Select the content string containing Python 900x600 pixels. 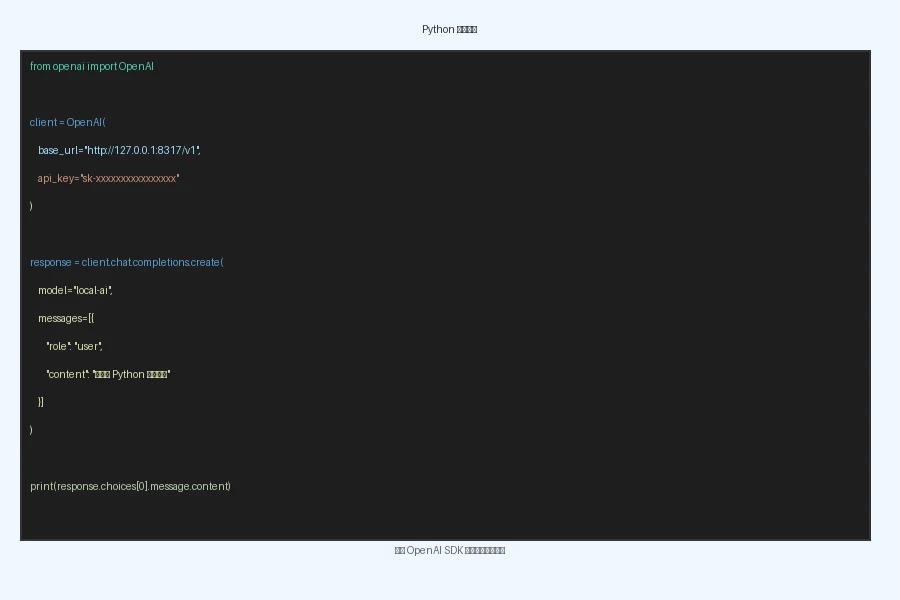pyautogui.click(x=132, y=375)
